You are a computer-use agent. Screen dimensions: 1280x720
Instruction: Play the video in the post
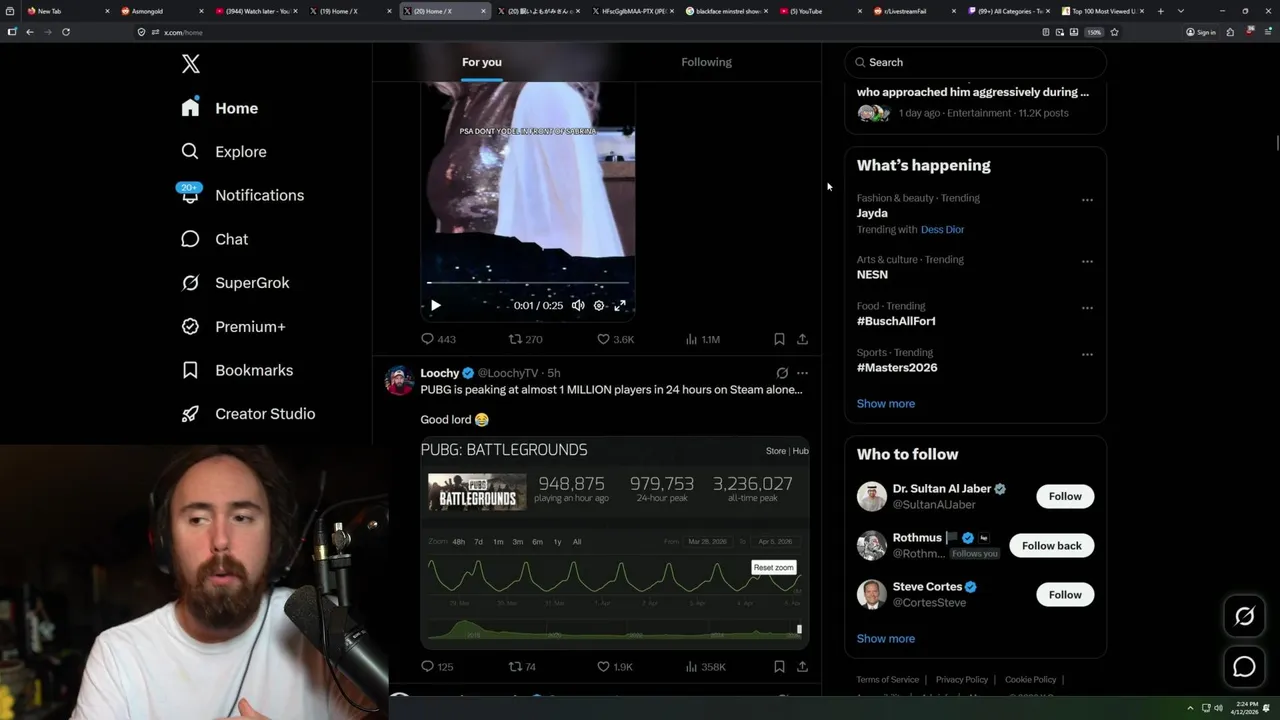435,305
